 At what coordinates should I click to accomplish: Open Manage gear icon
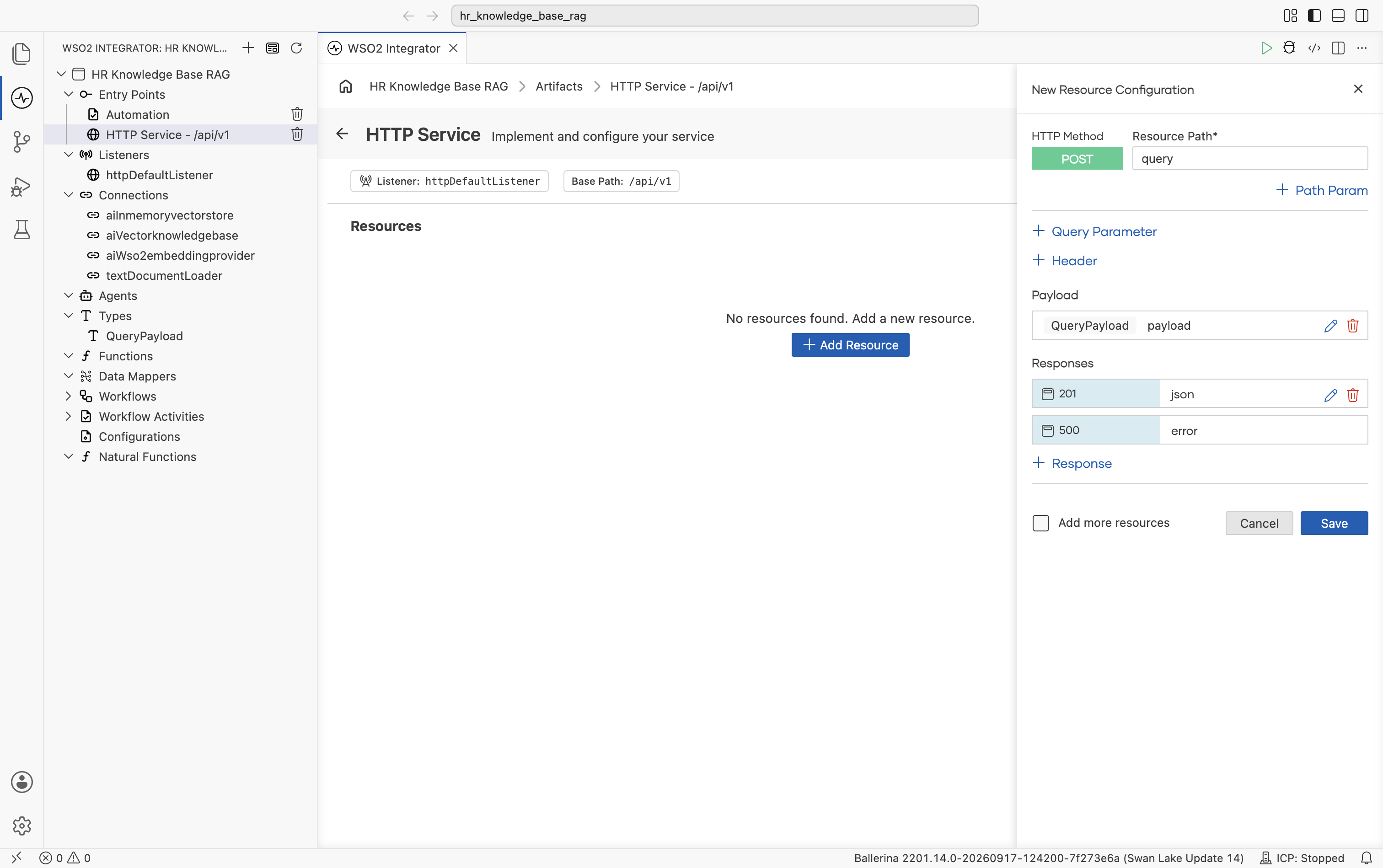[22, 825]
